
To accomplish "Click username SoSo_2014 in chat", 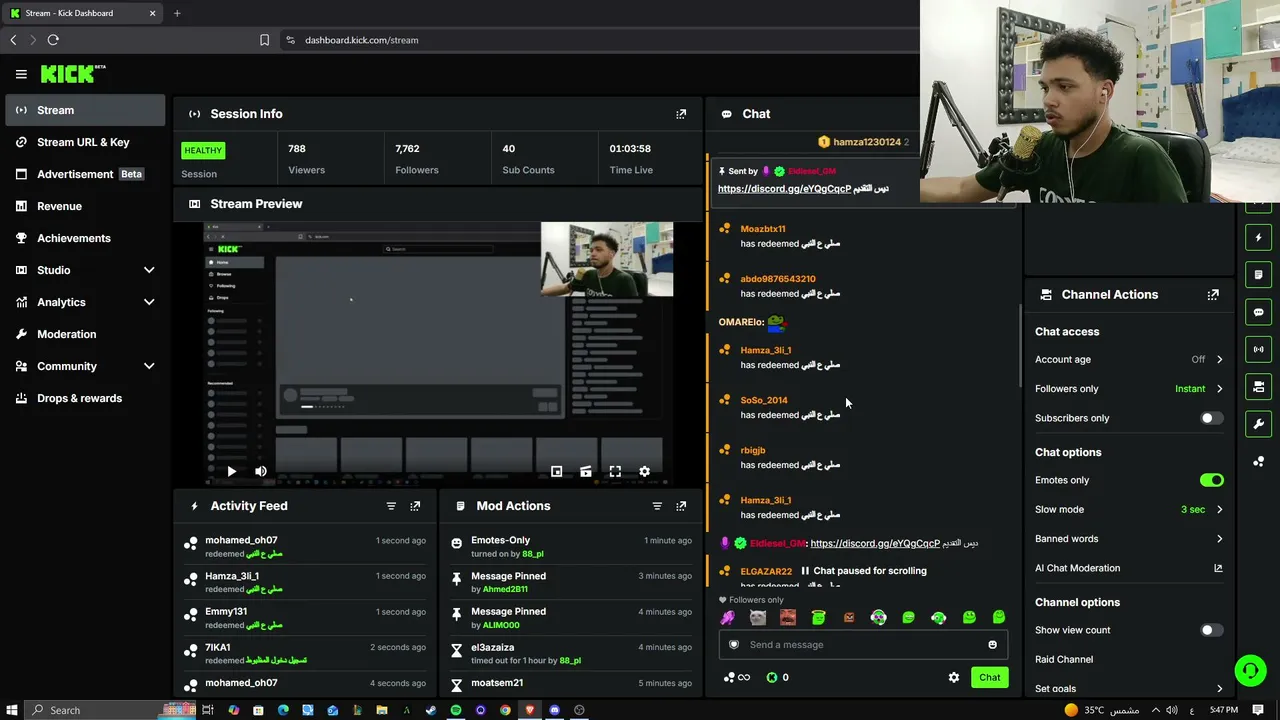I will (x=764, y=400).
